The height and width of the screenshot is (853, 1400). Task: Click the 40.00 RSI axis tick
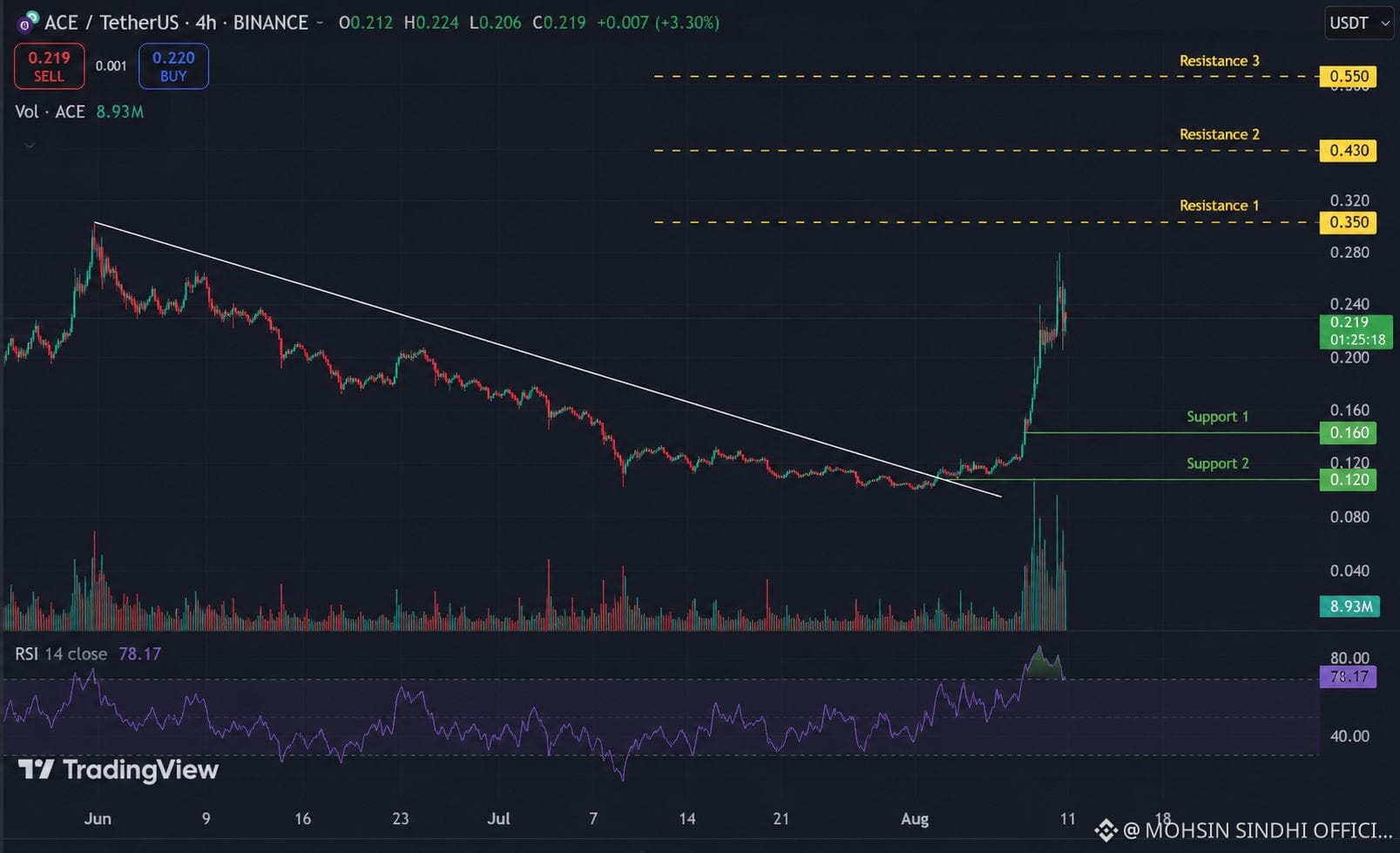[x=1349, y=736]
